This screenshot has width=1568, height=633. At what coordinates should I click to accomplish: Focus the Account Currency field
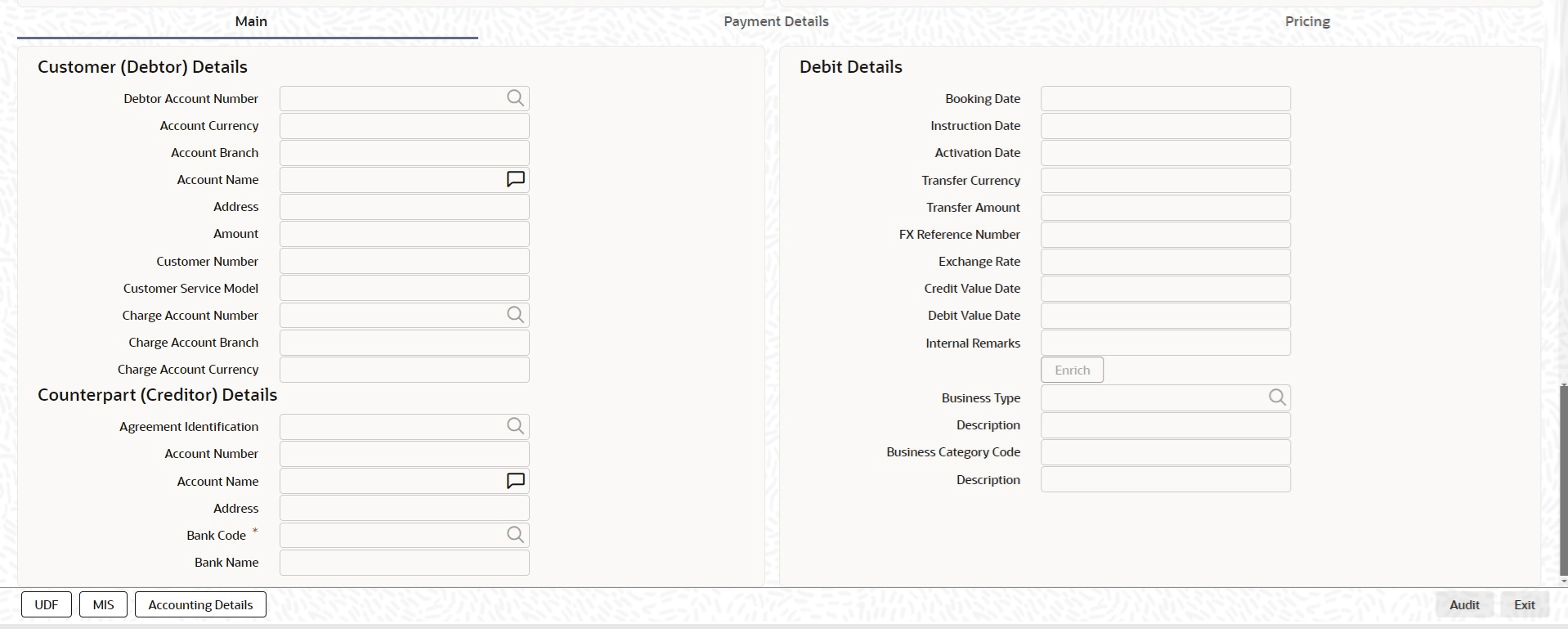405,125
